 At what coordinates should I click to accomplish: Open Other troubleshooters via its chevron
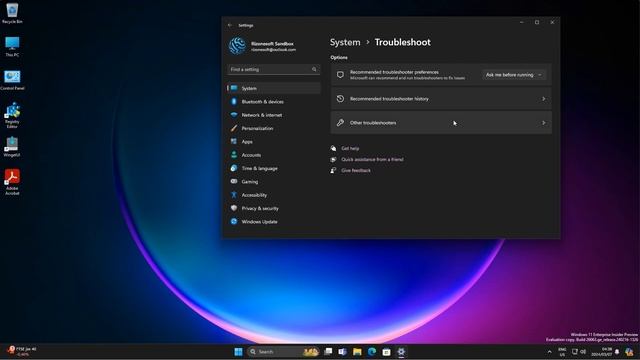coord(544,123)
